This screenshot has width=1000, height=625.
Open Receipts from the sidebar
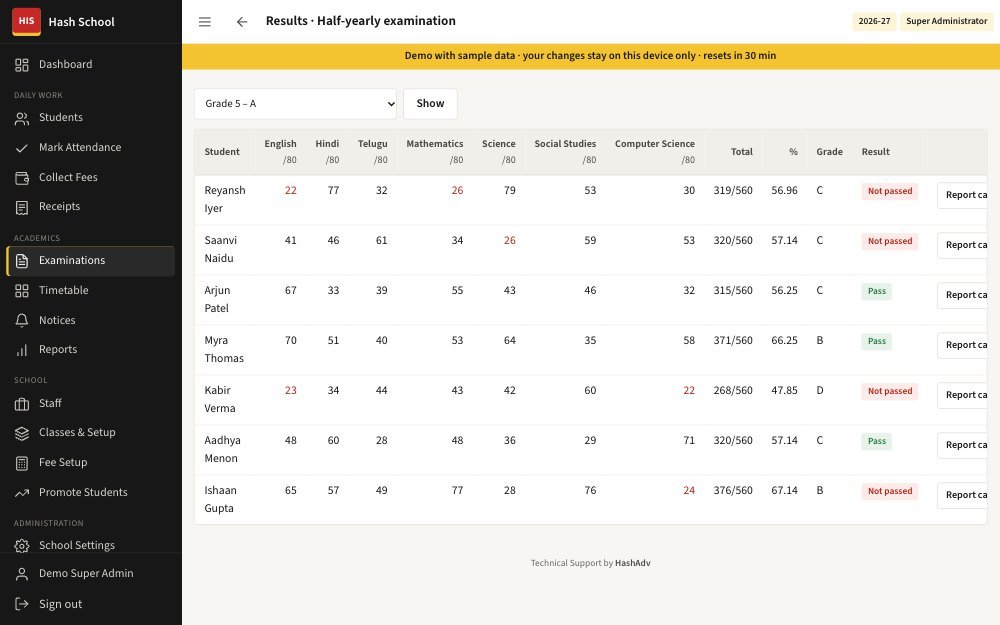[x=91, y=207]
